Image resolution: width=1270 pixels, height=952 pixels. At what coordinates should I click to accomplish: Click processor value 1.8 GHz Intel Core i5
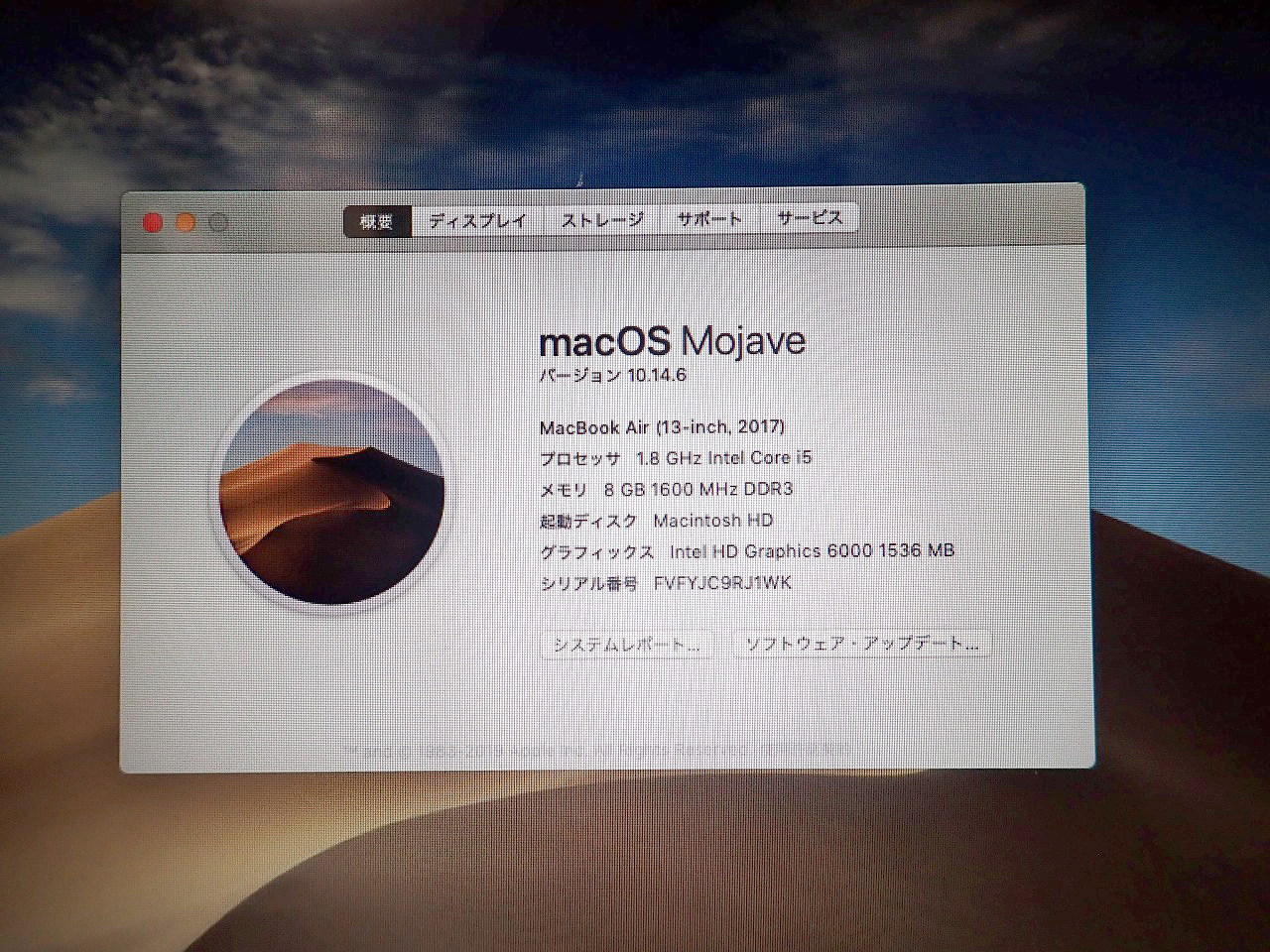coord(723,458)
